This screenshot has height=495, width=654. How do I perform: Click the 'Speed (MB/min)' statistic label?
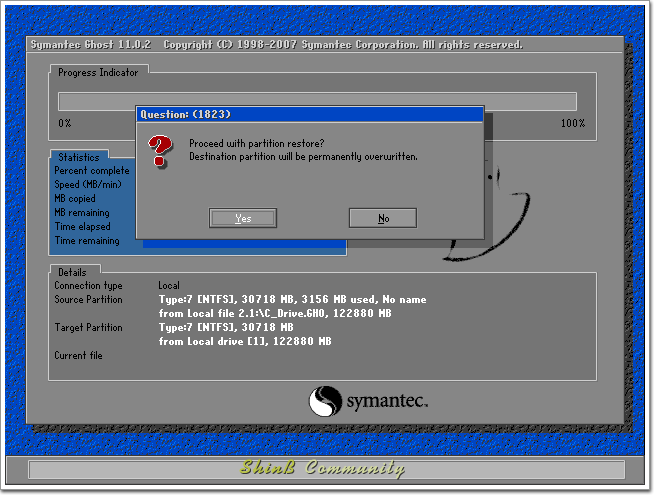[x=88, y=184]
